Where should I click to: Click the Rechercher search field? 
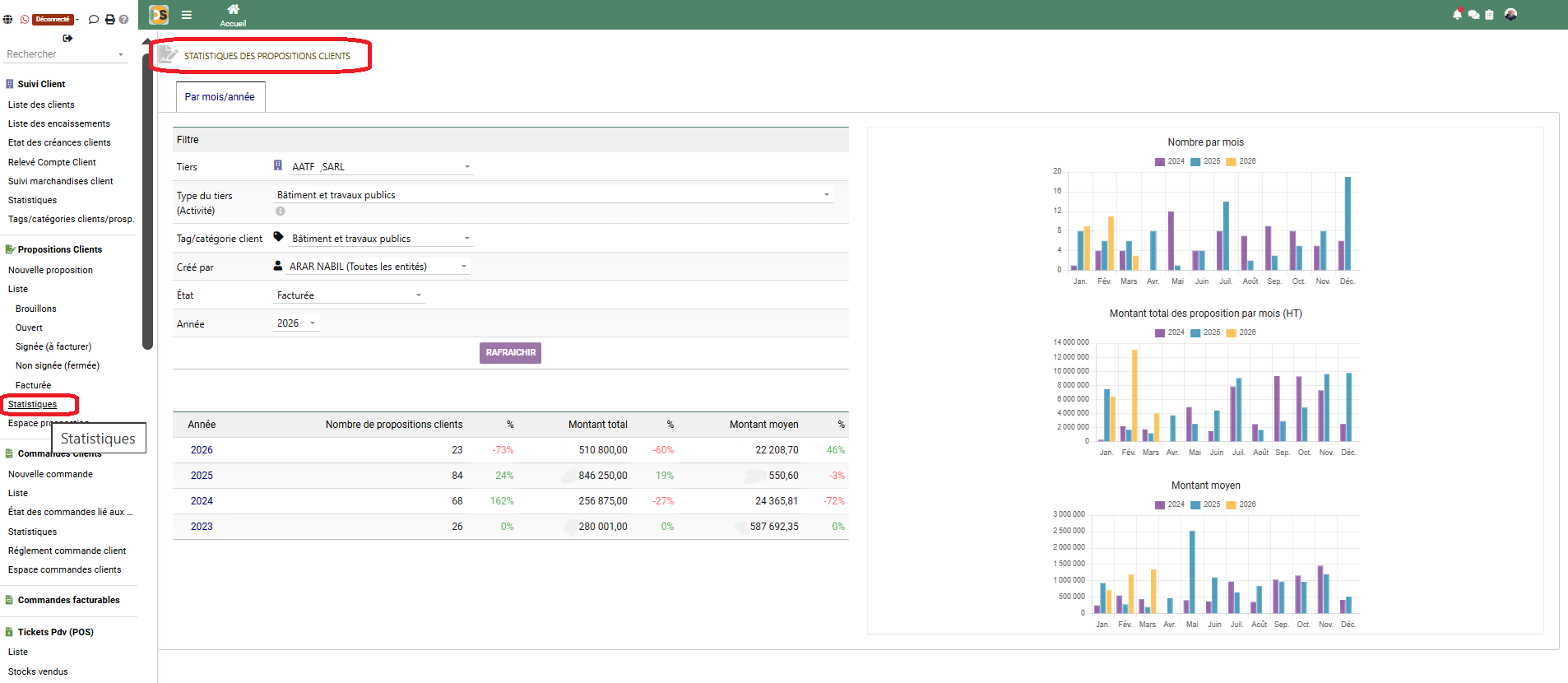tap(64, 54)
